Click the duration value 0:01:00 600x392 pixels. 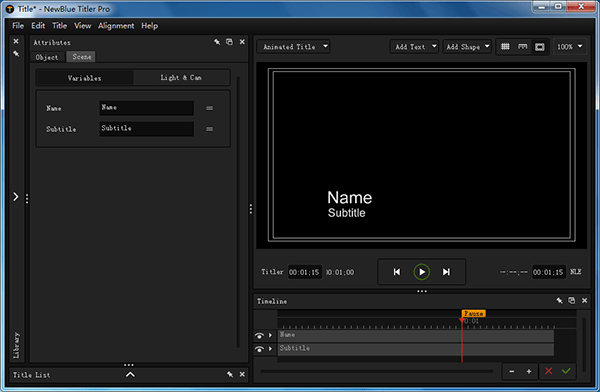coord(340,272)
